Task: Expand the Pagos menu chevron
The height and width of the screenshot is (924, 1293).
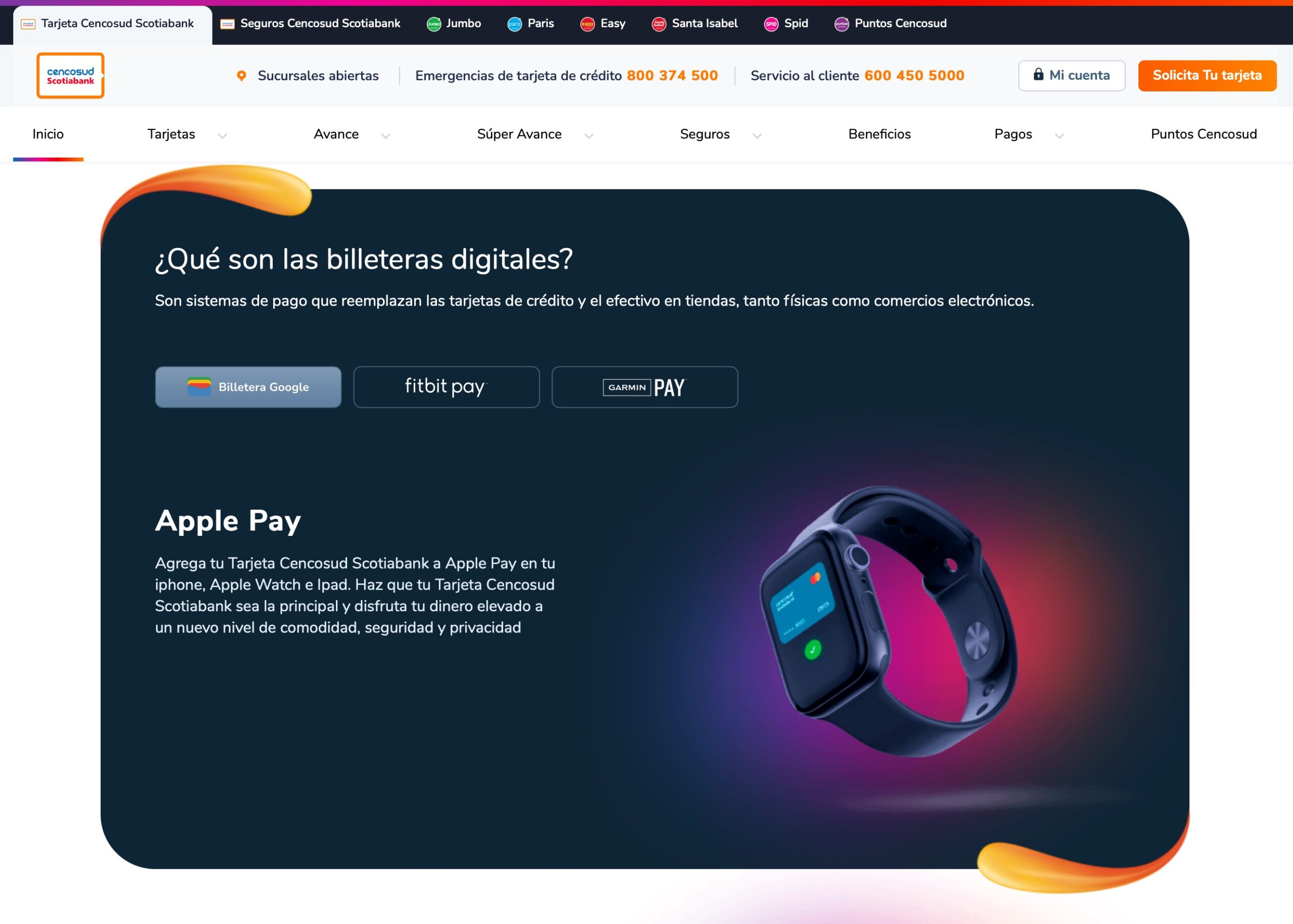Action: pyautogui.click(x=1059, y=135)
